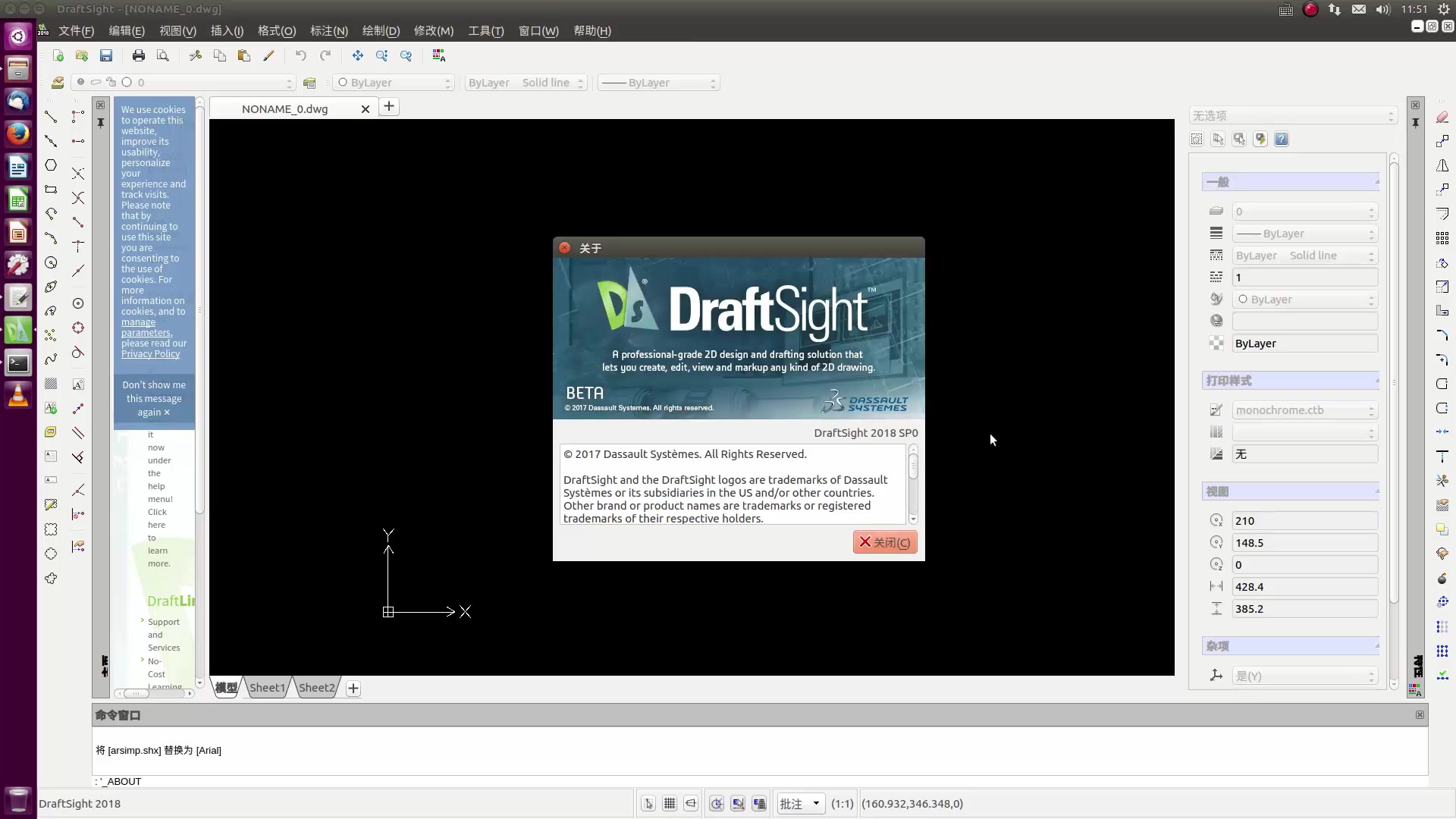Pin the left Home panel
Viewport: 1456px width, 819px height.
(100, 122)
